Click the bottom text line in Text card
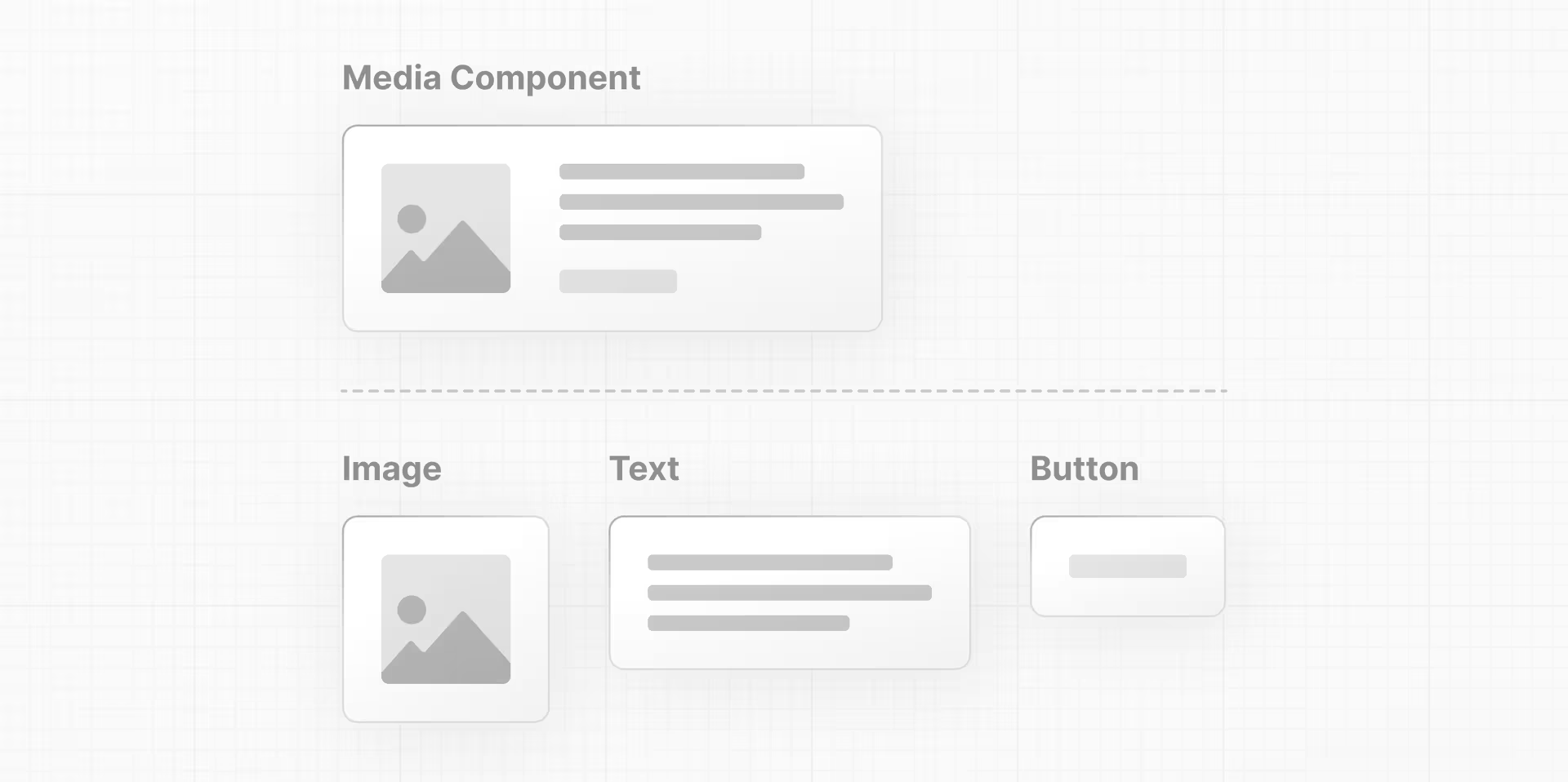The image size is (1568, 782). tap(748, 623)
